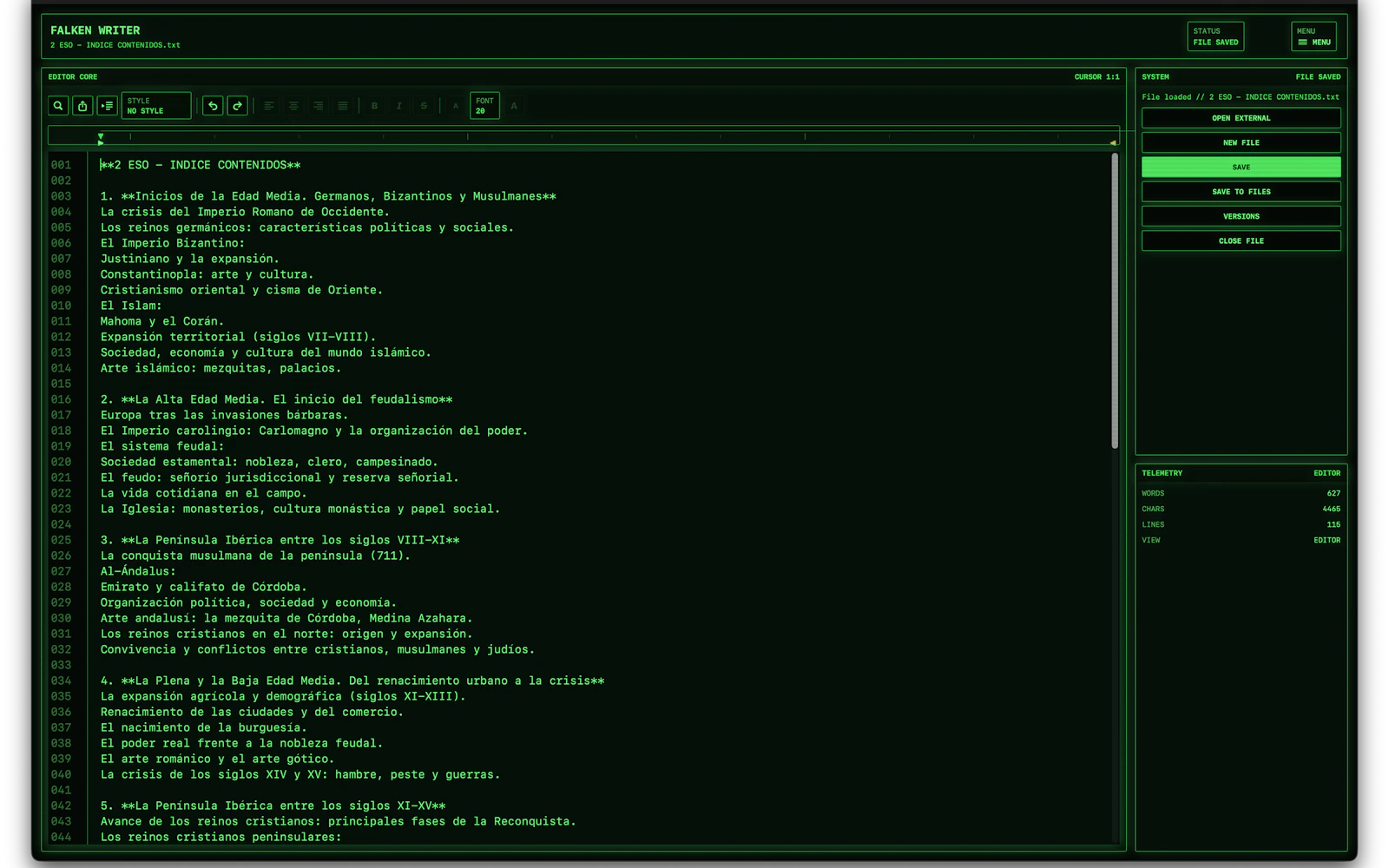Increase font size with large A
1389x868 pixels.
(x=514, y=106)
